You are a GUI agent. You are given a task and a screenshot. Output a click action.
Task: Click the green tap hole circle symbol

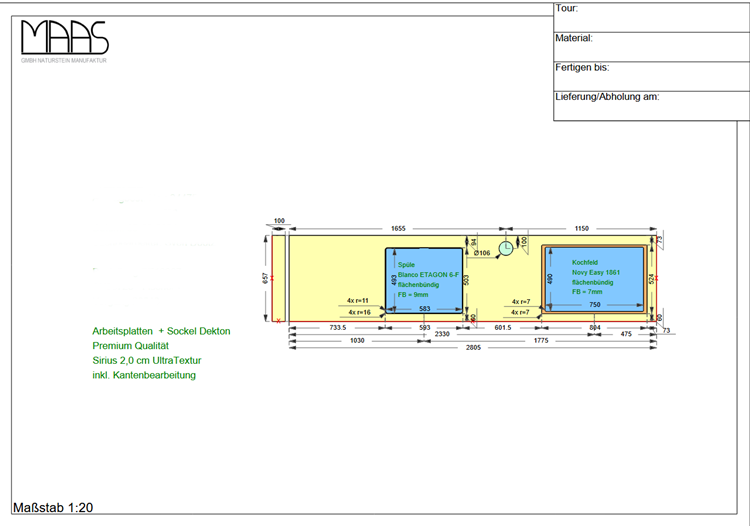(x=506, y=248)
